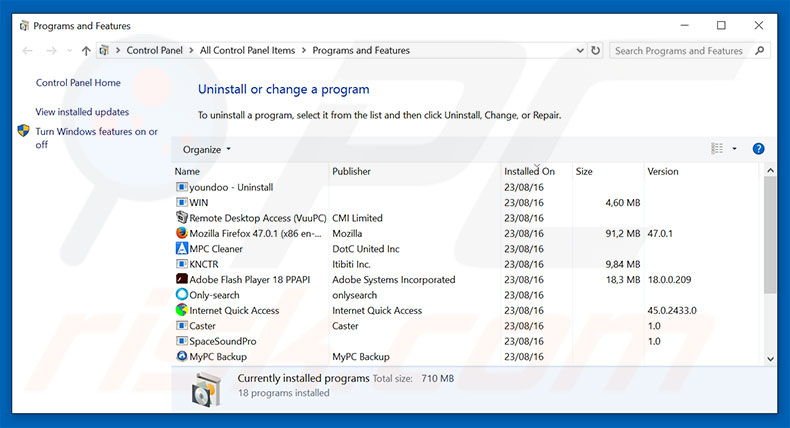
Task: Click the scrollbar up arrow
Action: pos(770,171)
